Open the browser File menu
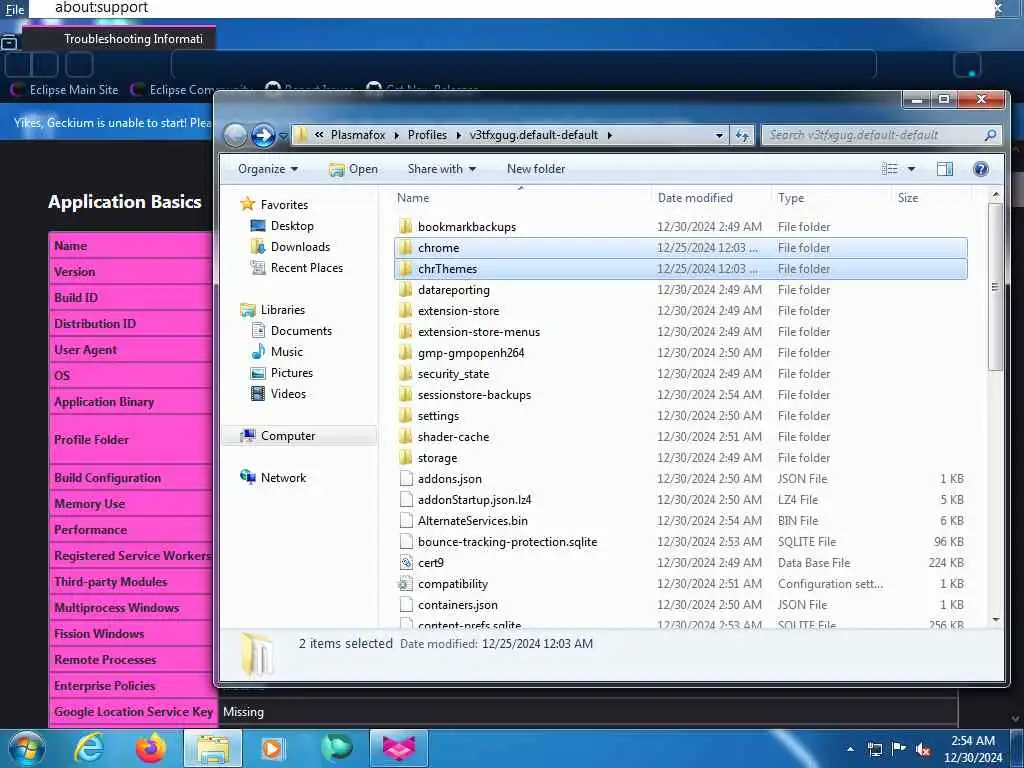The width and height of the screenshot is (1024, 768). pos(14,9)
